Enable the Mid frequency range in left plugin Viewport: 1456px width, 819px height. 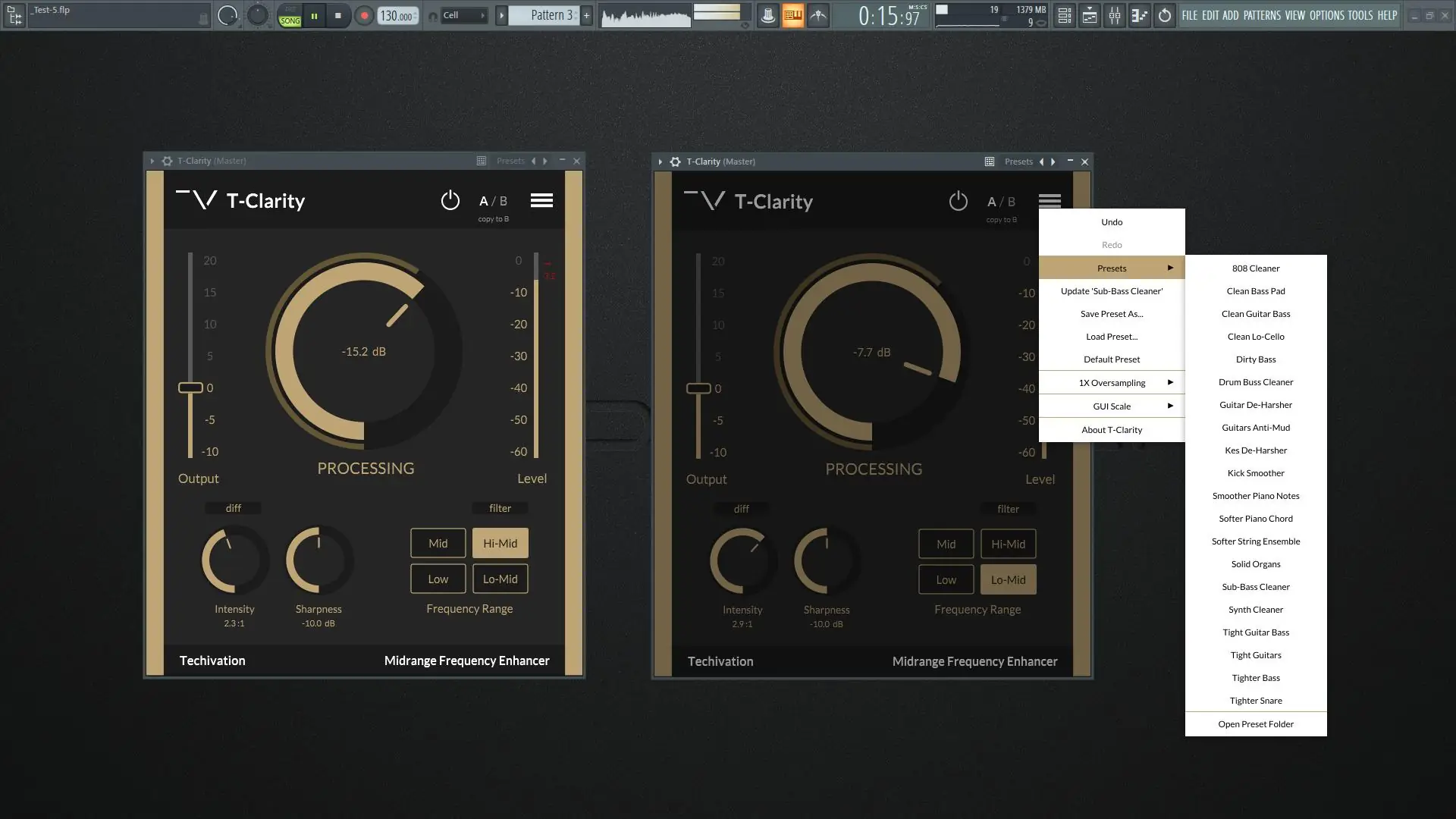pyautogui.click(x=438, y=544)
